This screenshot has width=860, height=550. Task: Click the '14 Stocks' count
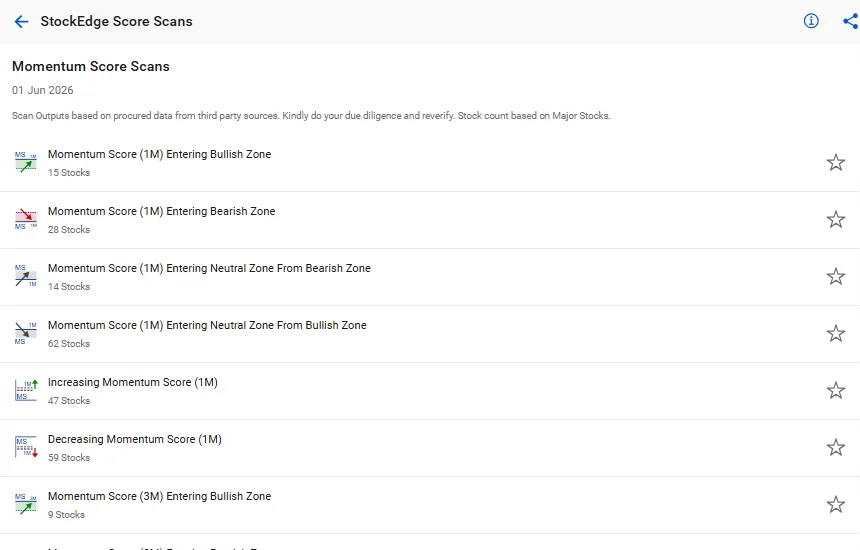tap(69, 287)
